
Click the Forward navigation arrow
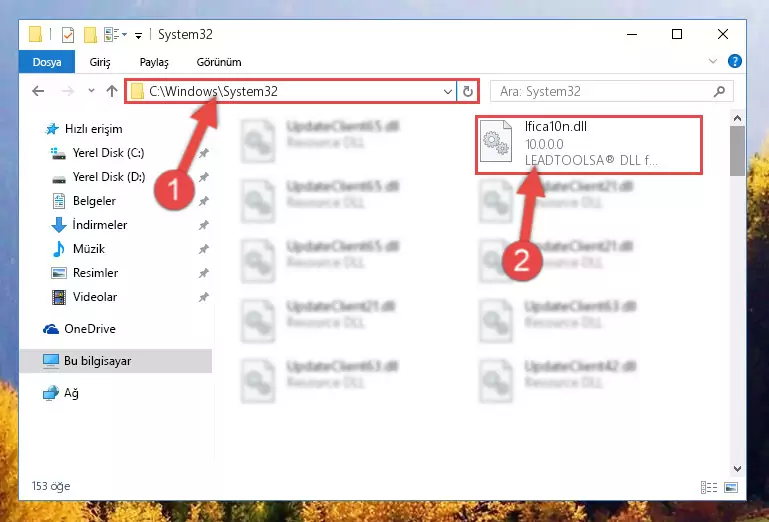(68, 91)
